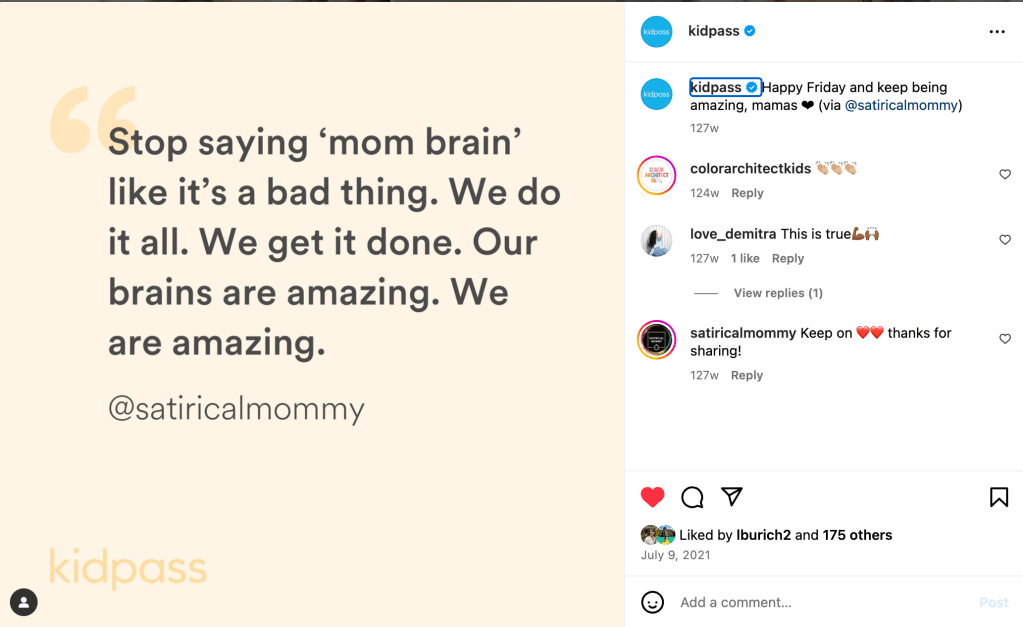Like the colorarchitectkids comment
Viewport: 1023px width, 627px height.
1005,175
